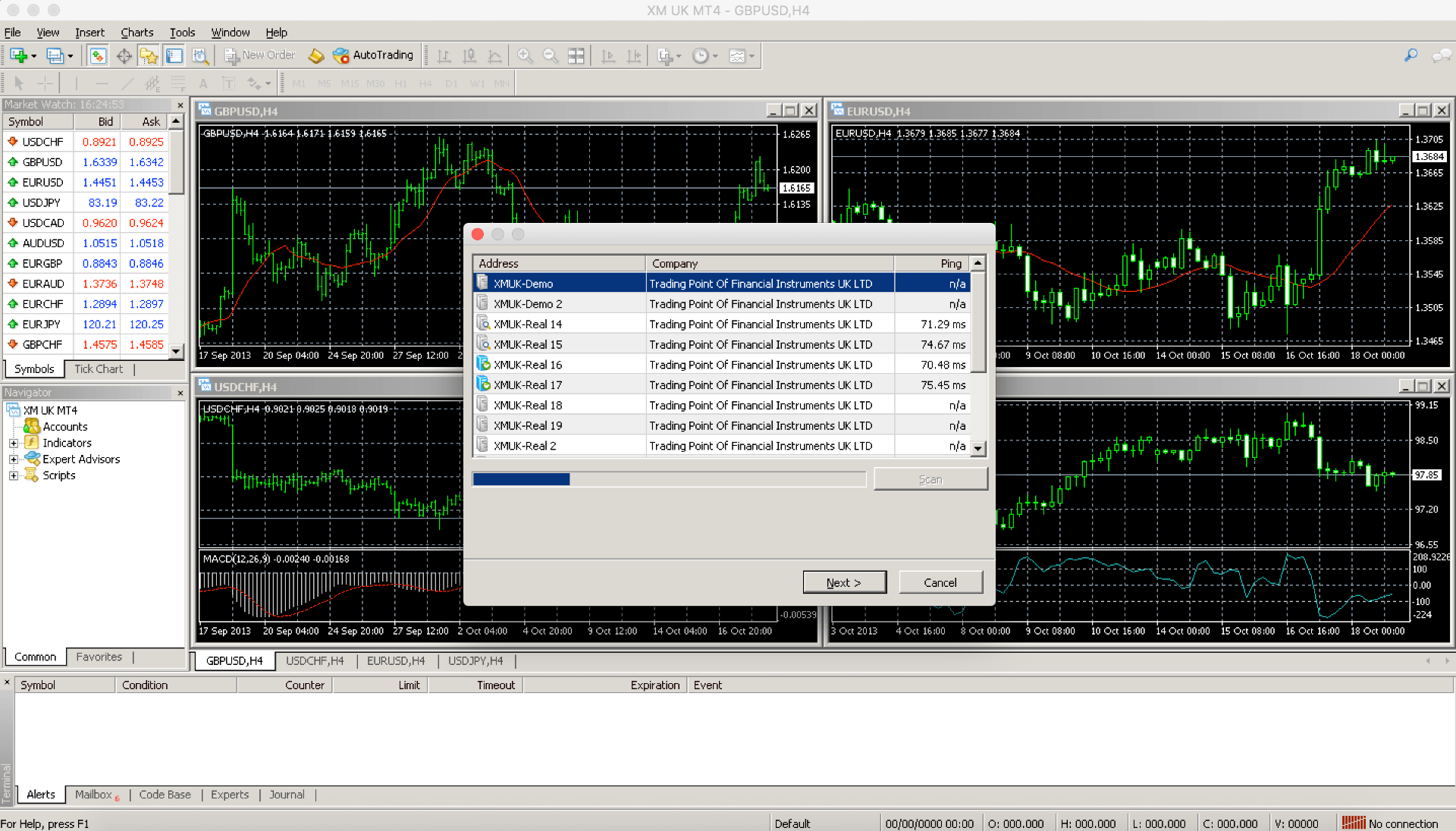Screen dimensions: 1456x831
Task: Open the Profiles toolbar icon
Action: 55,55
